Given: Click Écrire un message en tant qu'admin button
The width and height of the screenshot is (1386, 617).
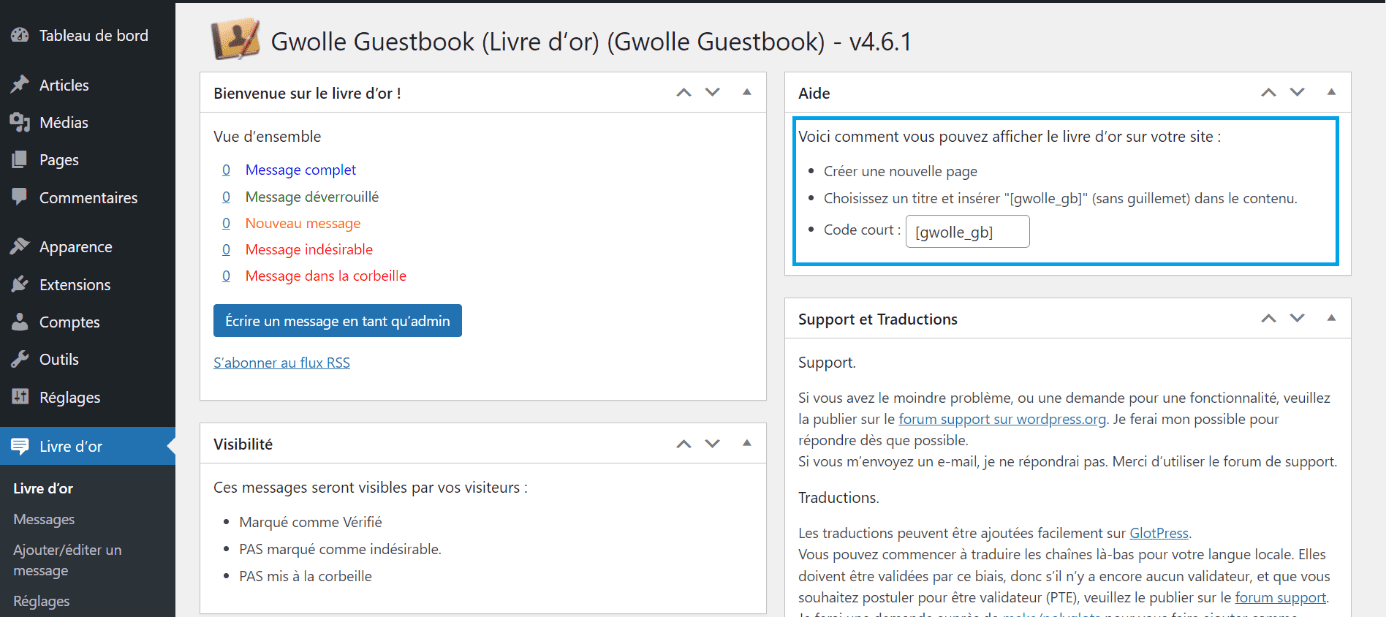Looking at the screenshot, I should (x=337, y=321).
